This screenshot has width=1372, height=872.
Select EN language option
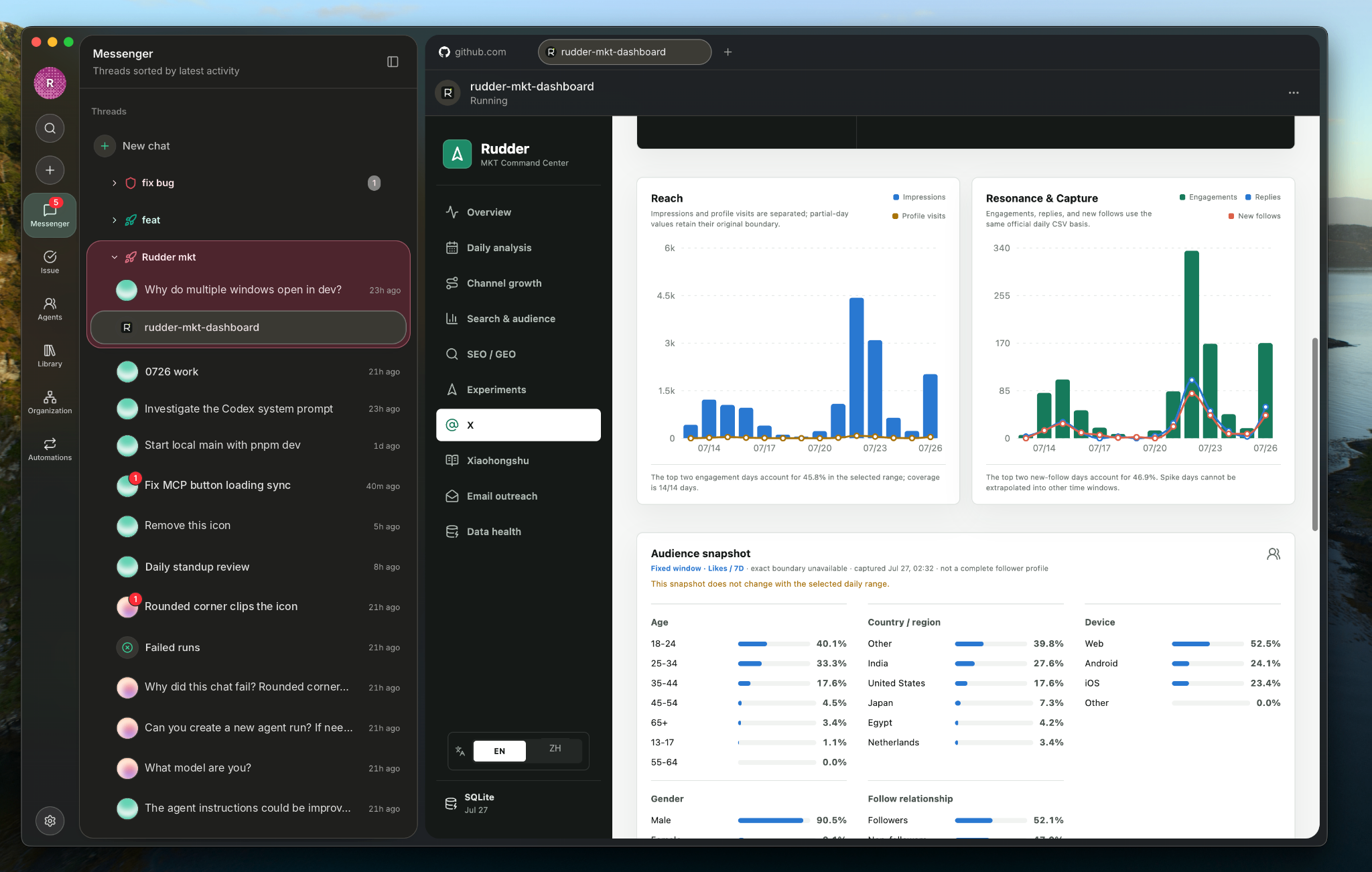tap(499, 751)
